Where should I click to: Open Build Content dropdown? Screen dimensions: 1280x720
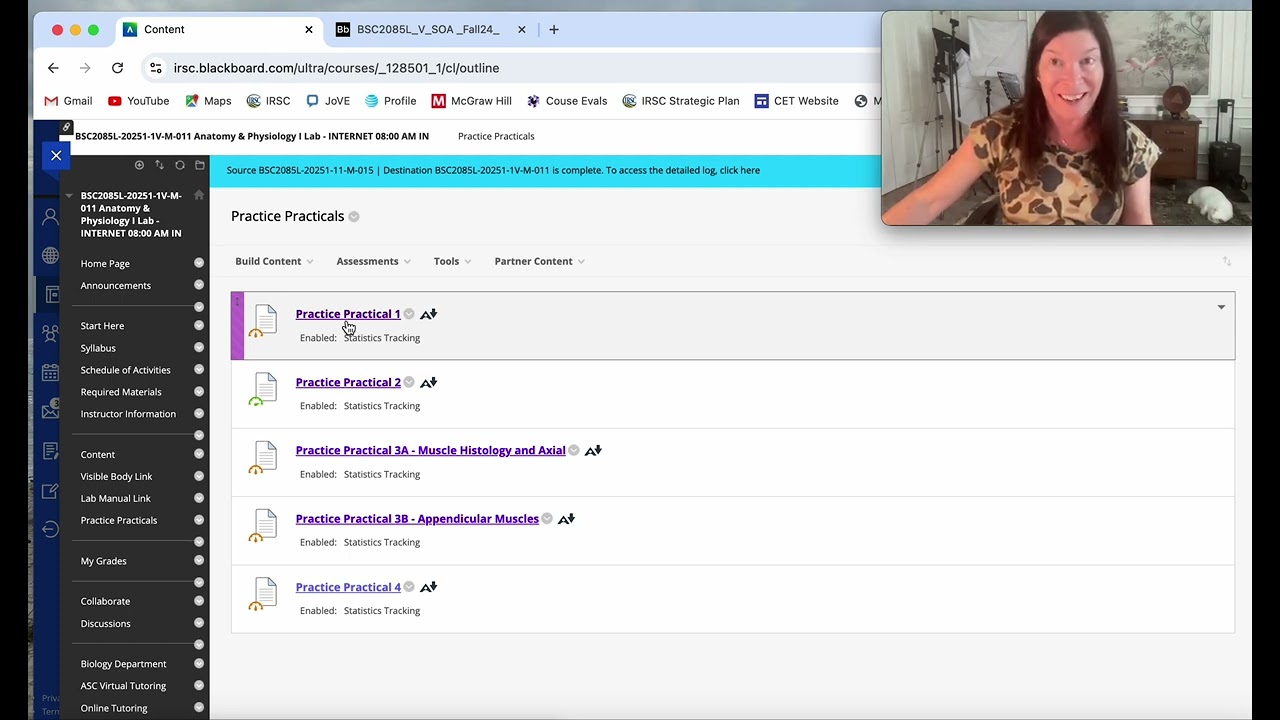click(274, 261)
